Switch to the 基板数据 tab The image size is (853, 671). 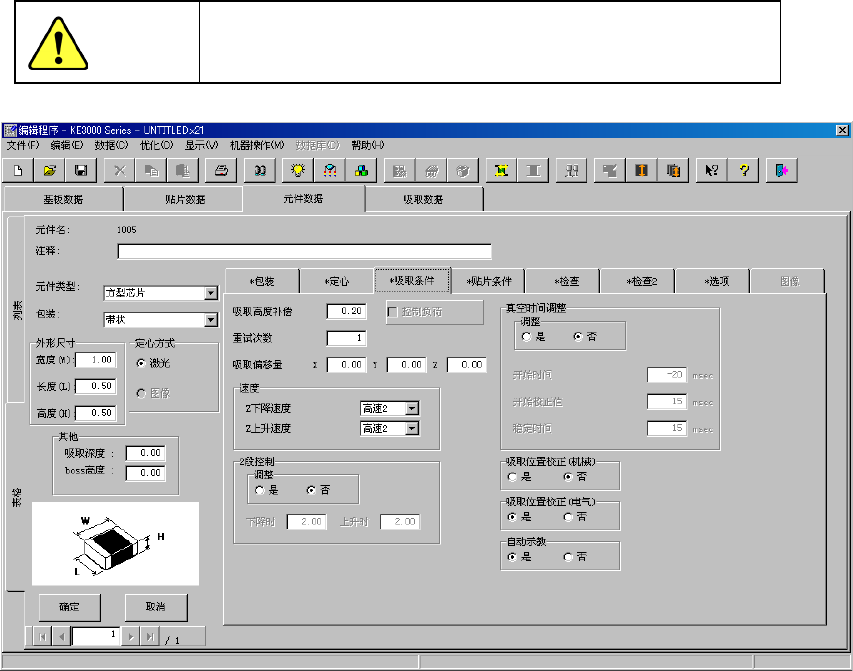pos(63,199)
